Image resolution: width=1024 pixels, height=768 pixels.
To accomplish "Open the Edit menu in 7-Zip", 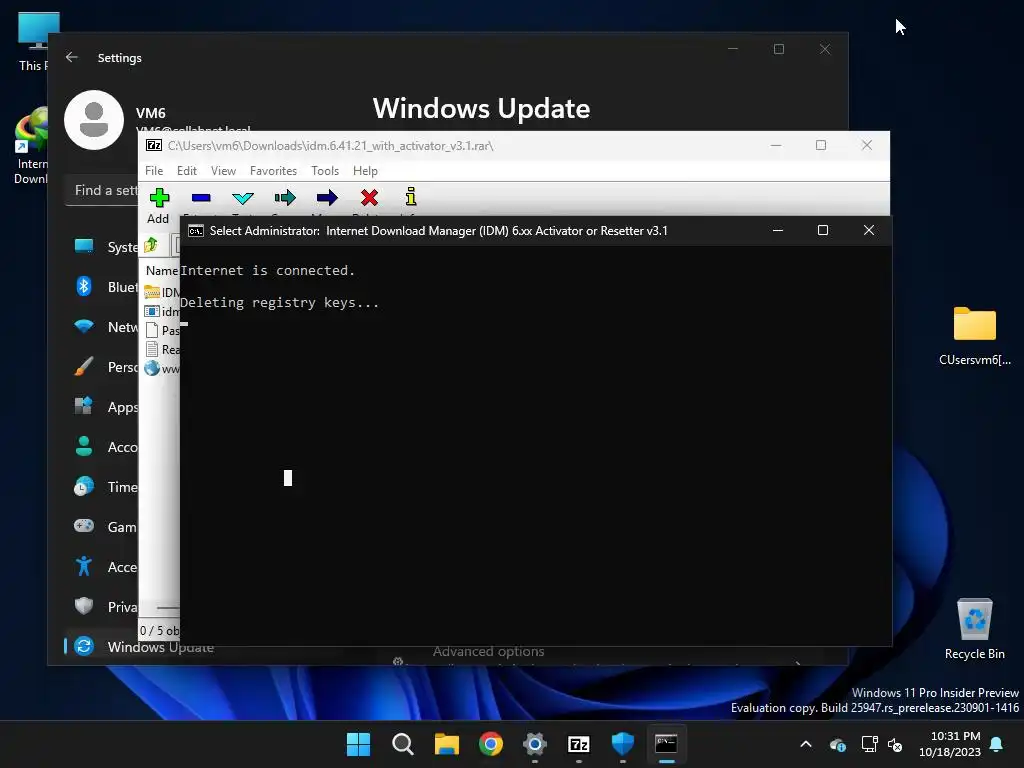I will (187, 170).
